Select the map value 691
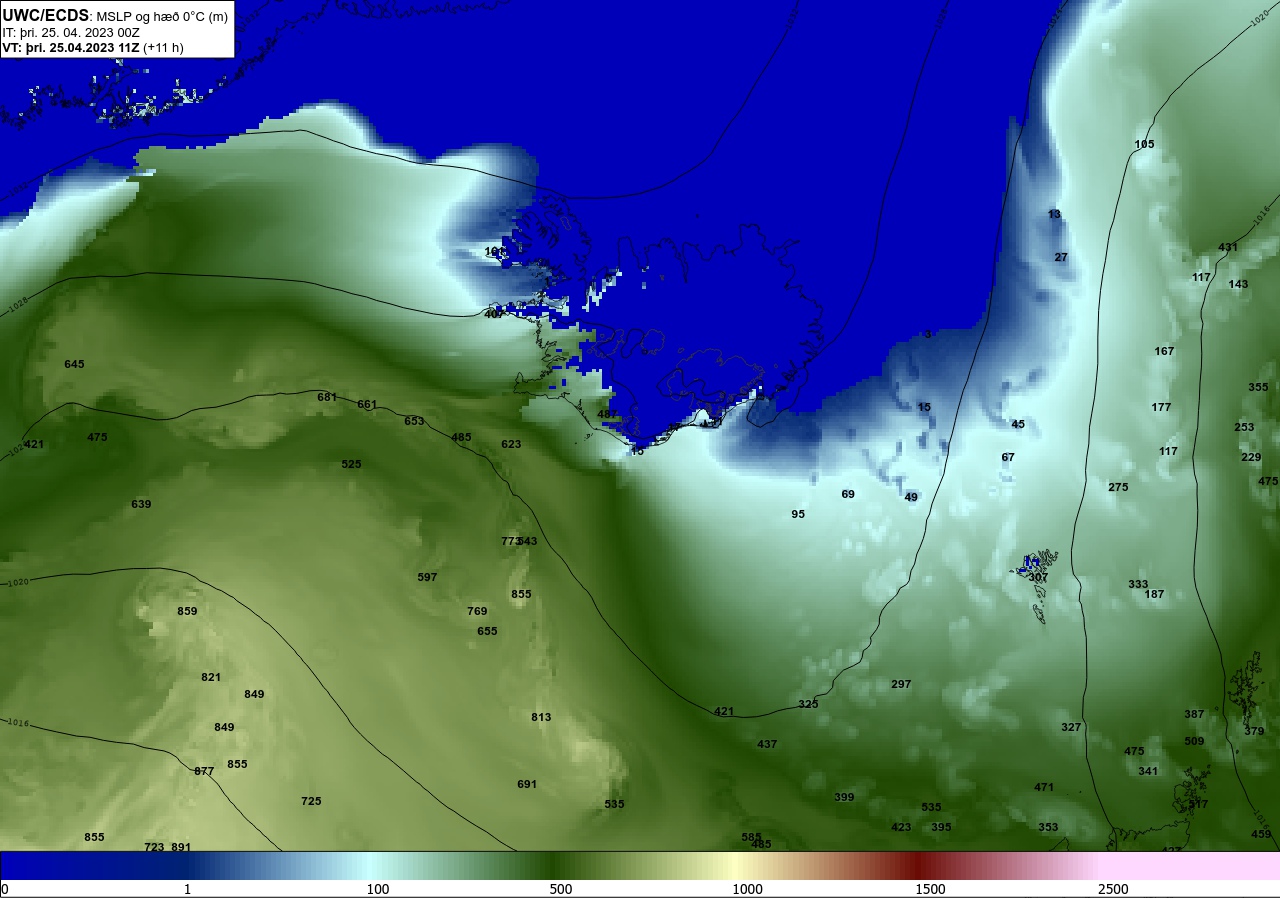 [x=527, y=784]
